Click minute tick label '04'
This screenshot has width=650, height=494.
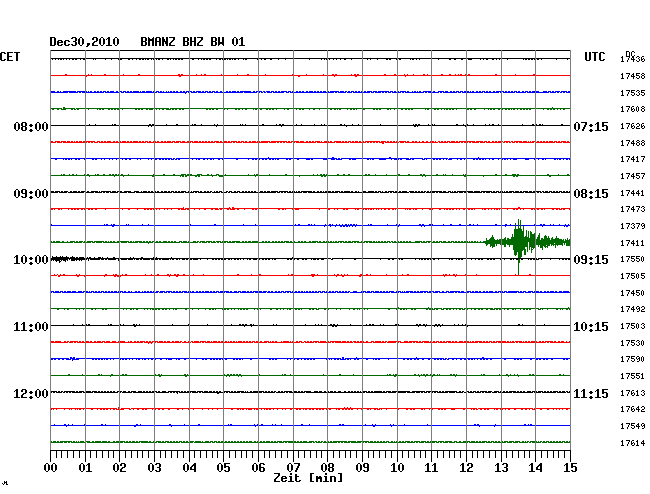point(189,468)
